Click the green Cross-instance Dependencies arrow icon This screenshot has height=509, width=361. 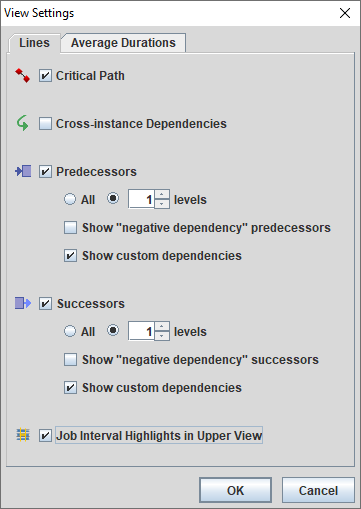[x=22, y=123]
